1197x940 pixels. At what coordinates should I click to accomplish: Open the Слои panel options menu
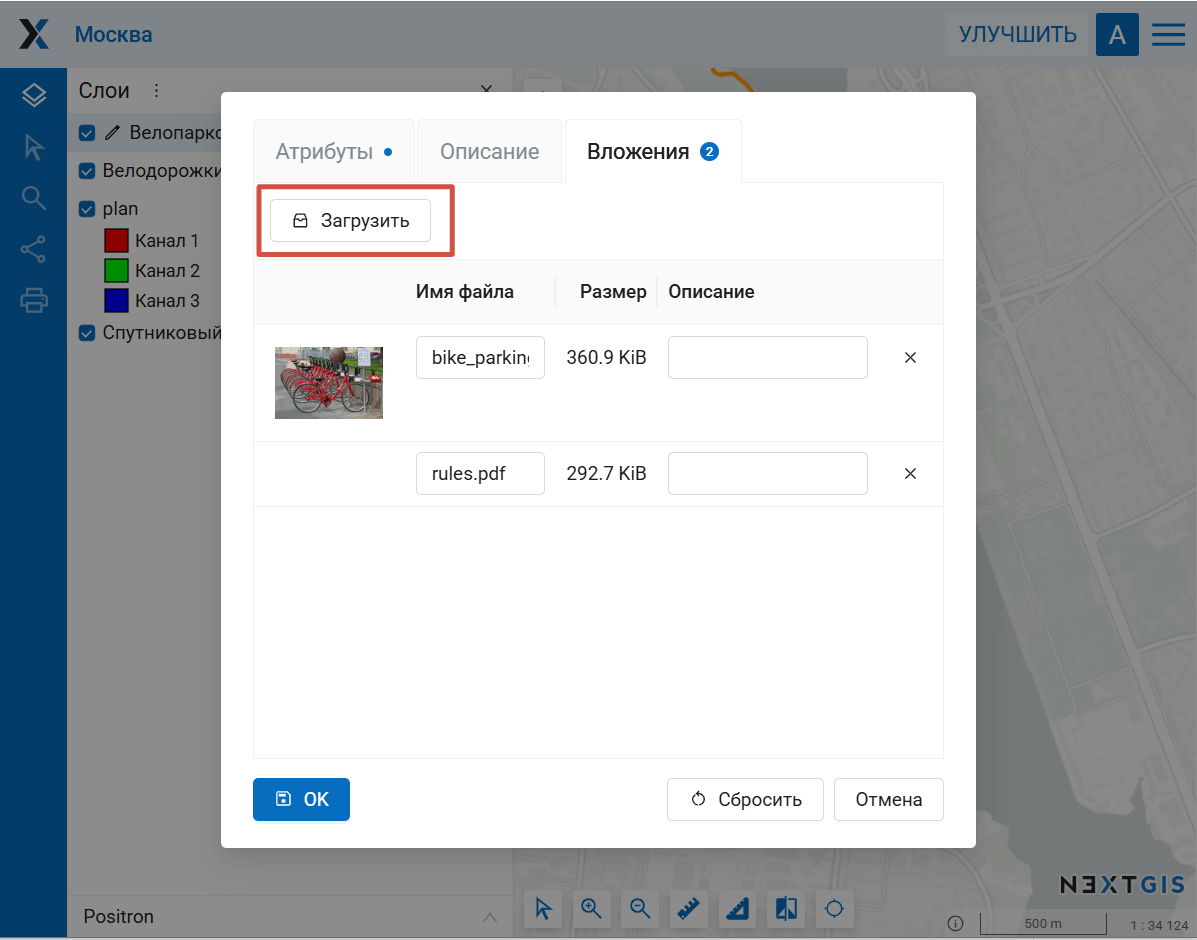click(156, 91)
